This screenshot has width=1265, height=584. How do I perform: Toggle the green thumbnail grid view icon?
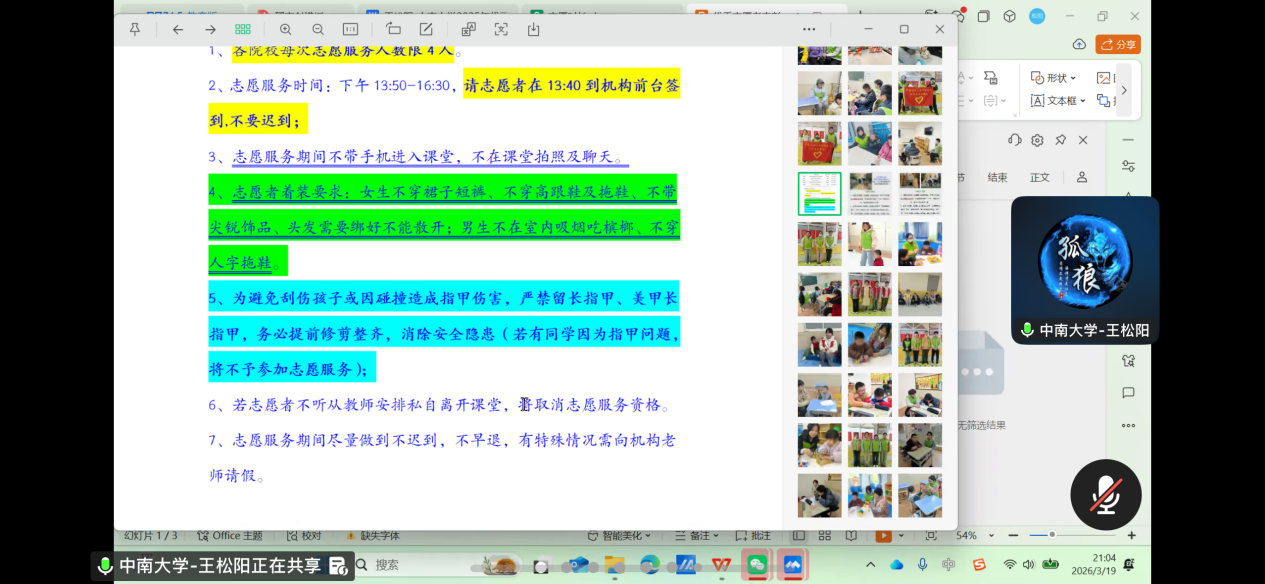pyautogui.click(x=243, y=30)
